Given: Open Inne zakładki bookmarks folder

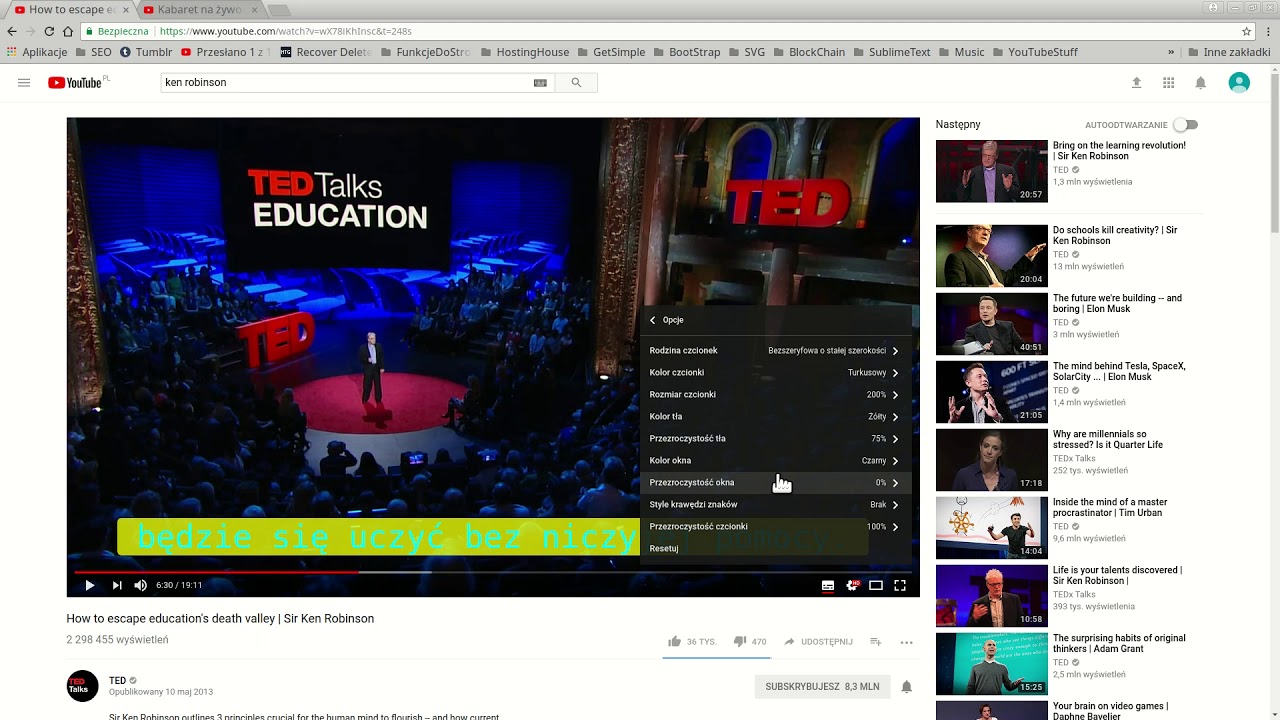Looking at the screenshot, I should [x=1228, y=52].
